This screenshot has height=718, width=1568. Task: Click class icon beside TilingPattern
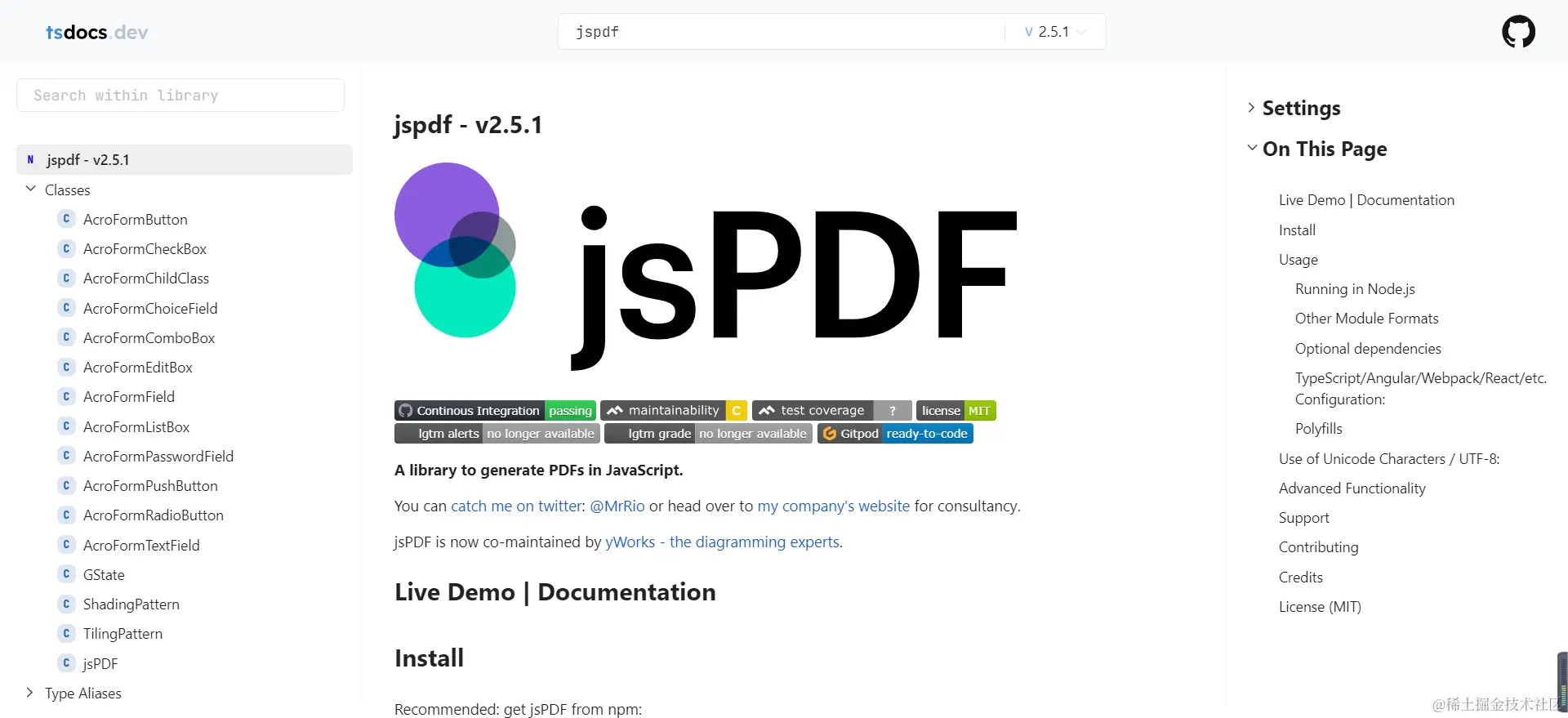click(x=67, y=634)
